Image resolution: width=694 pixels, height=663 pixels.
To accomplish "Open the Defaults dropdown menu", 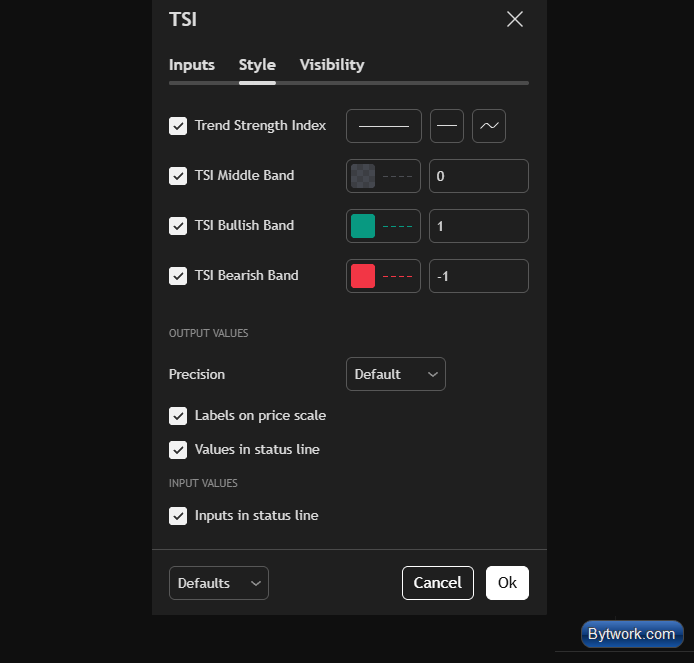I will tap(219, 583).
